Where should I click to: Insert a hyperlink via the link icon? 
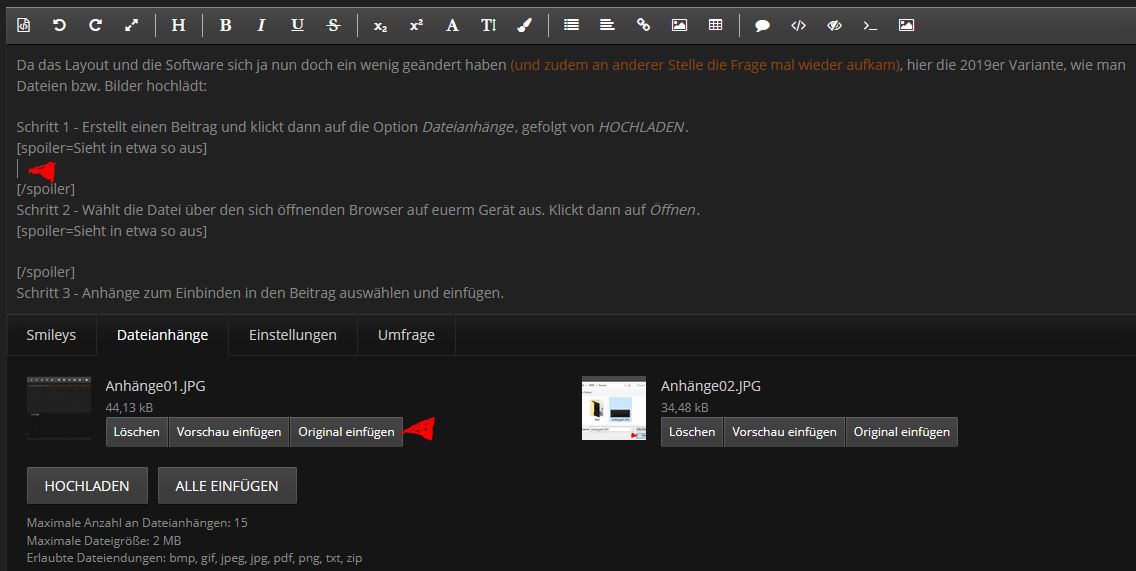tap(643, 25)
